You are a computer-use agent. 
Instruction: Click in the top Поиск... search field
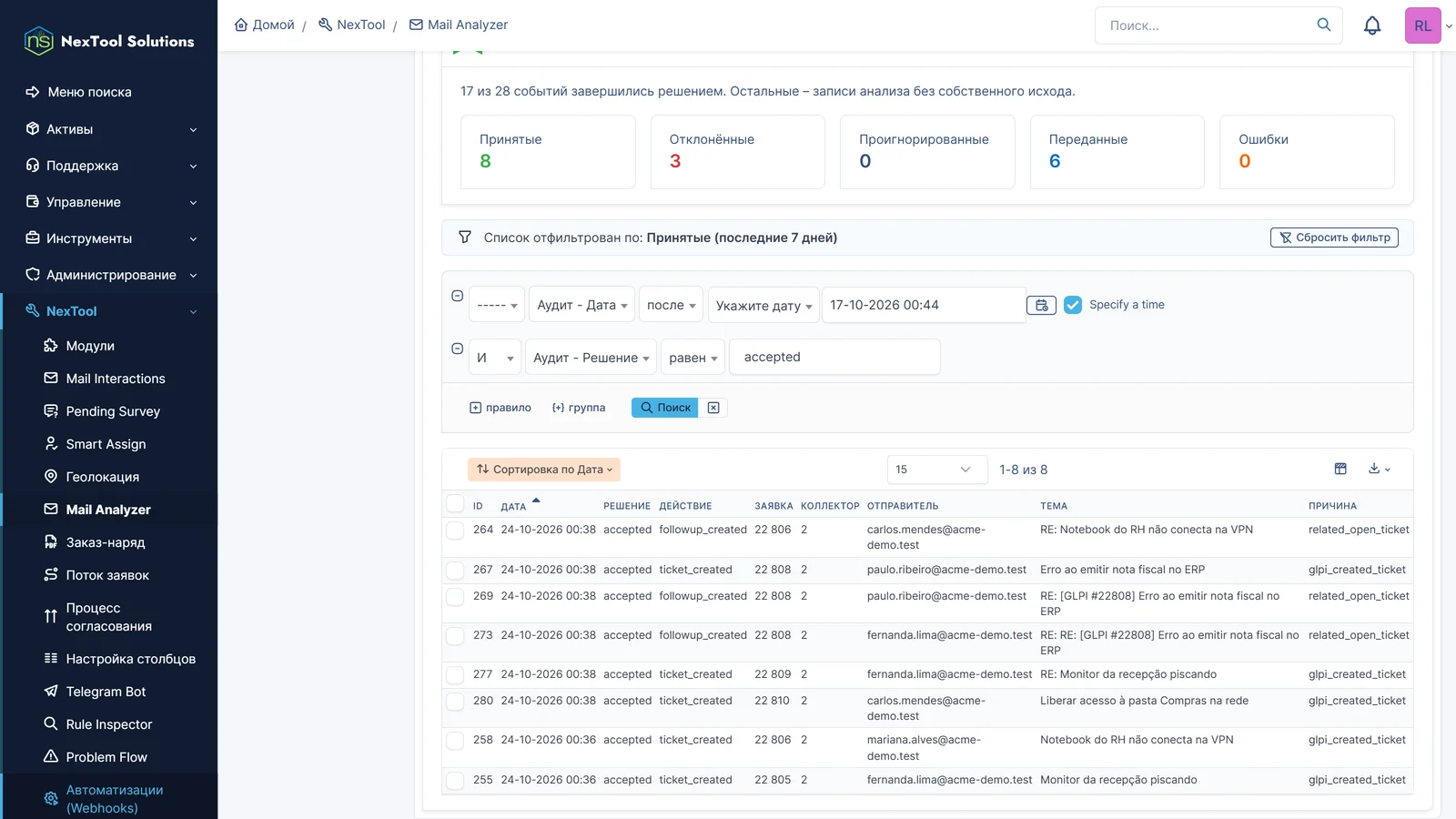[x=1206, y=25]
